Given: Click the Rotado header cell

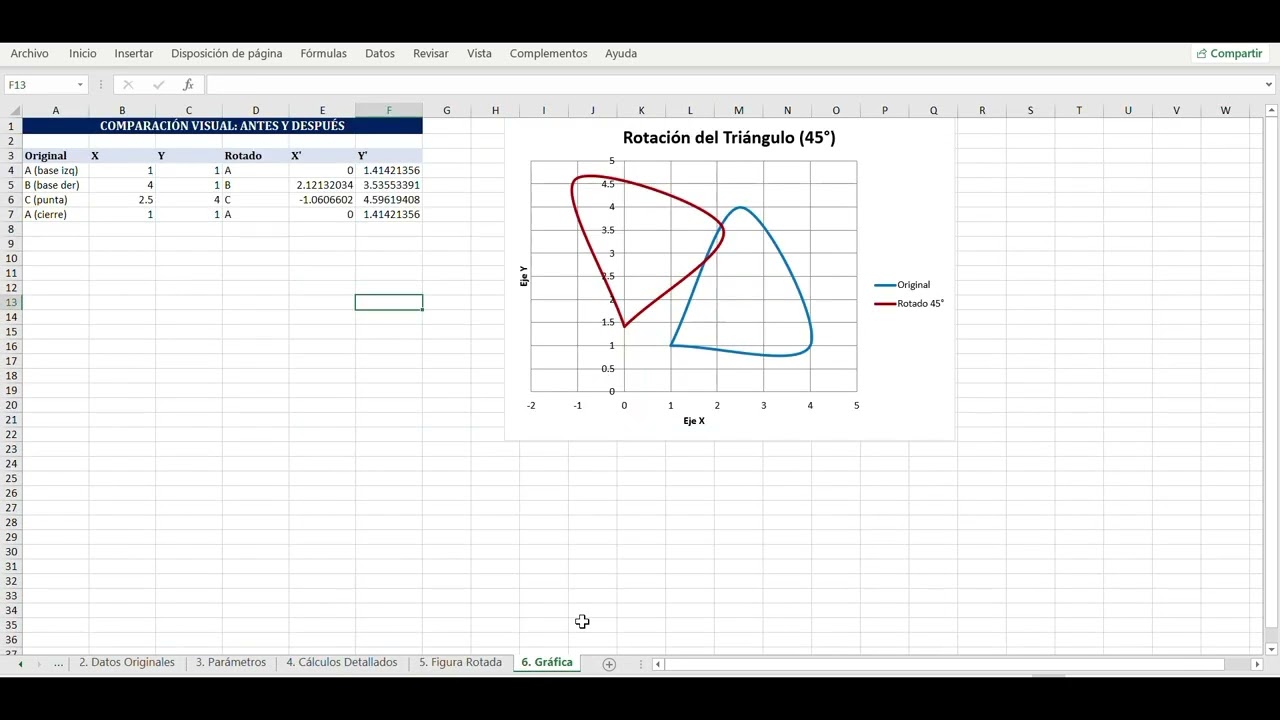Looking at the screenshot, I should point(255,156).
